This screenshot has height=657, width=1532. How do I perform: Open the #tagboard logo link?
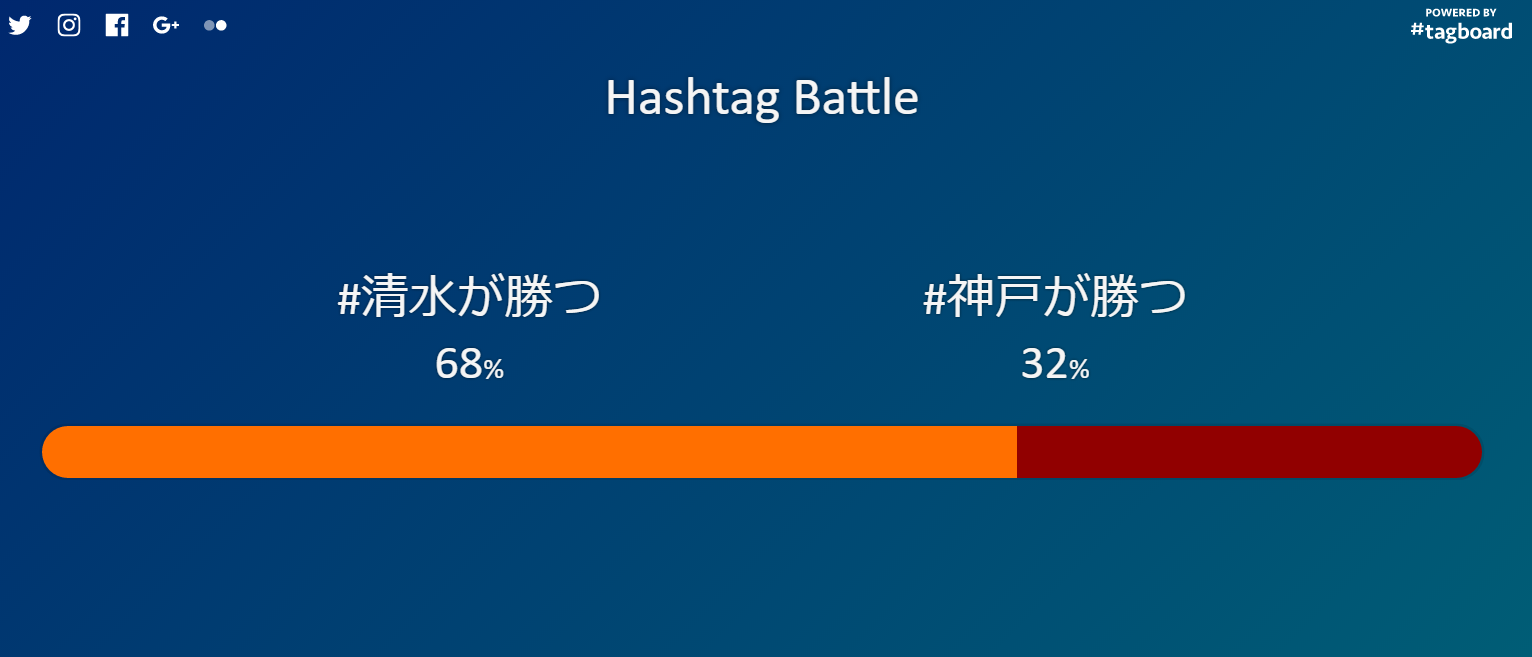tap(1461, 31)
